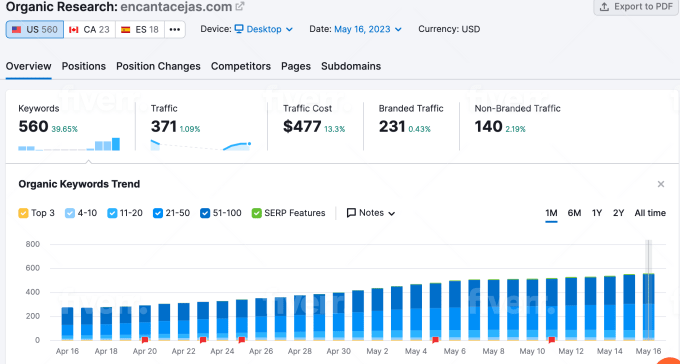Select the 6M time range

(x=574, y=213)
